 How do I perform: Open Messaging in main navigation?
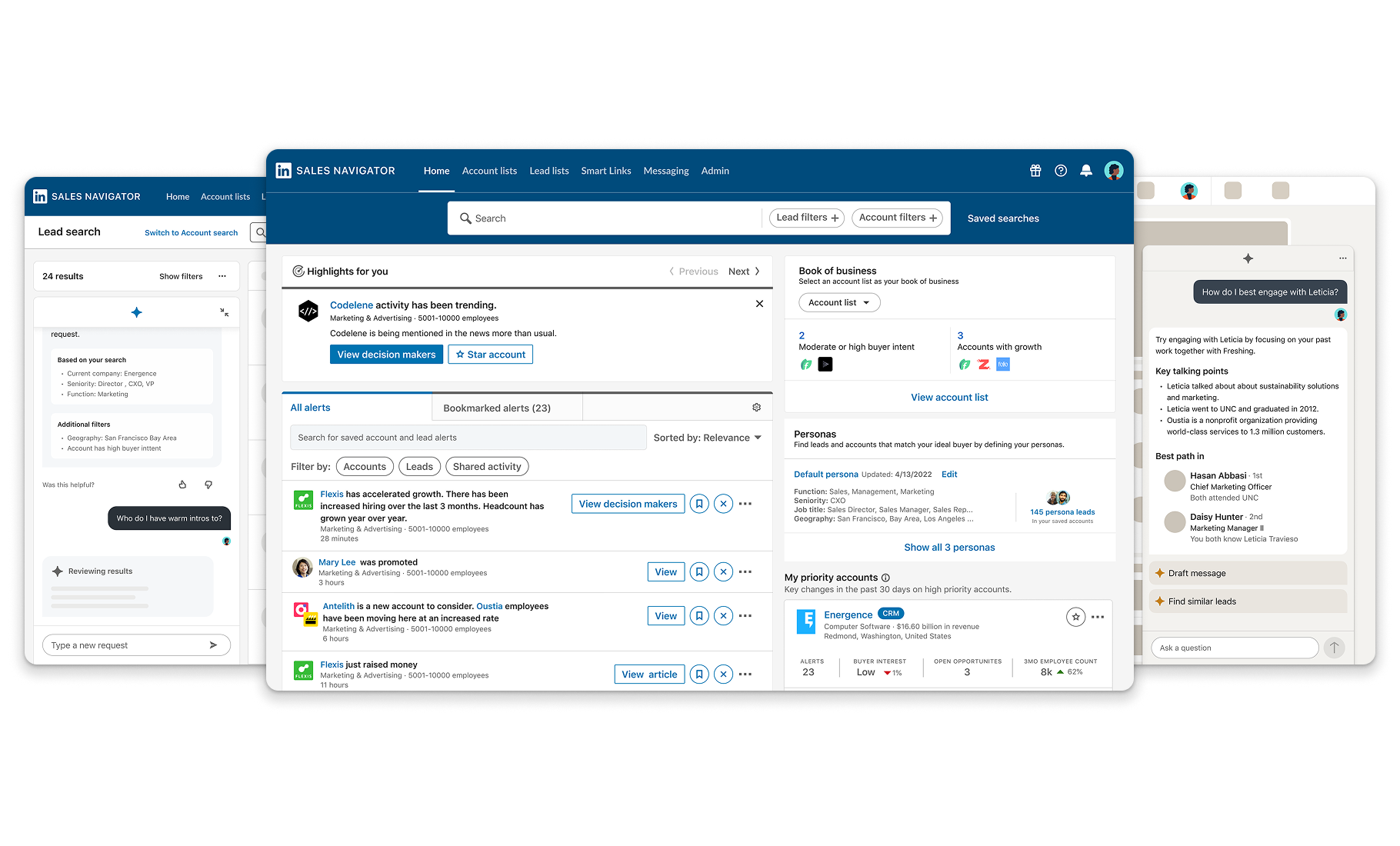tap(666, 171)
